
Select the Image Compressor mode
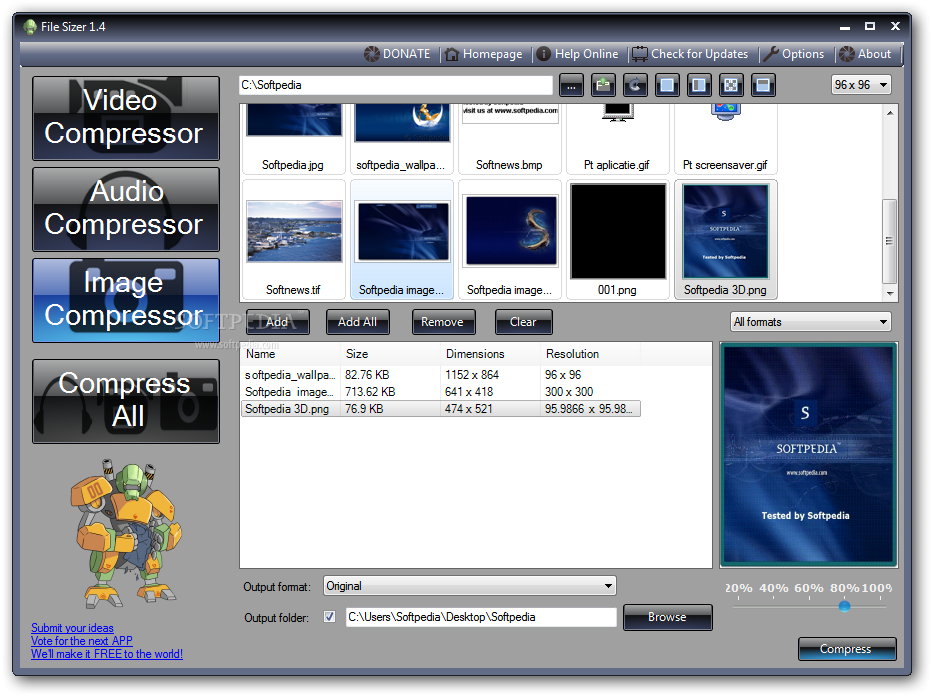click(x=126, y=300)
